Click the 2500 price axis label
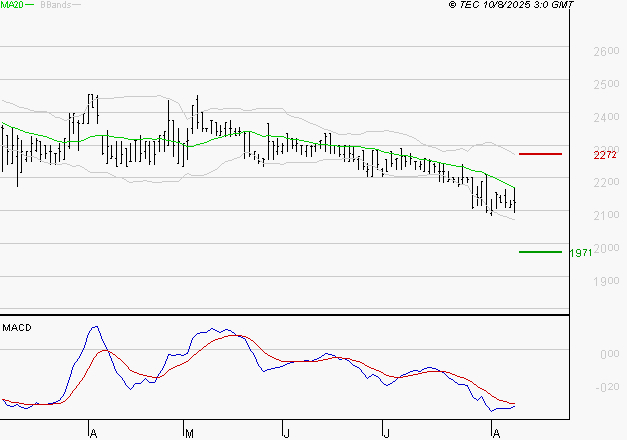The image size is (627, 440). (606, 84)
